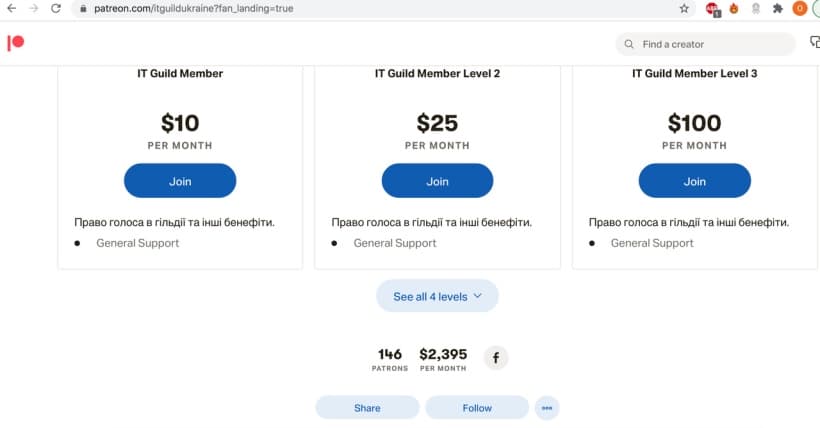Bookmark page with star icon
The height and width of the screenshot is (428, 820).
684,8
